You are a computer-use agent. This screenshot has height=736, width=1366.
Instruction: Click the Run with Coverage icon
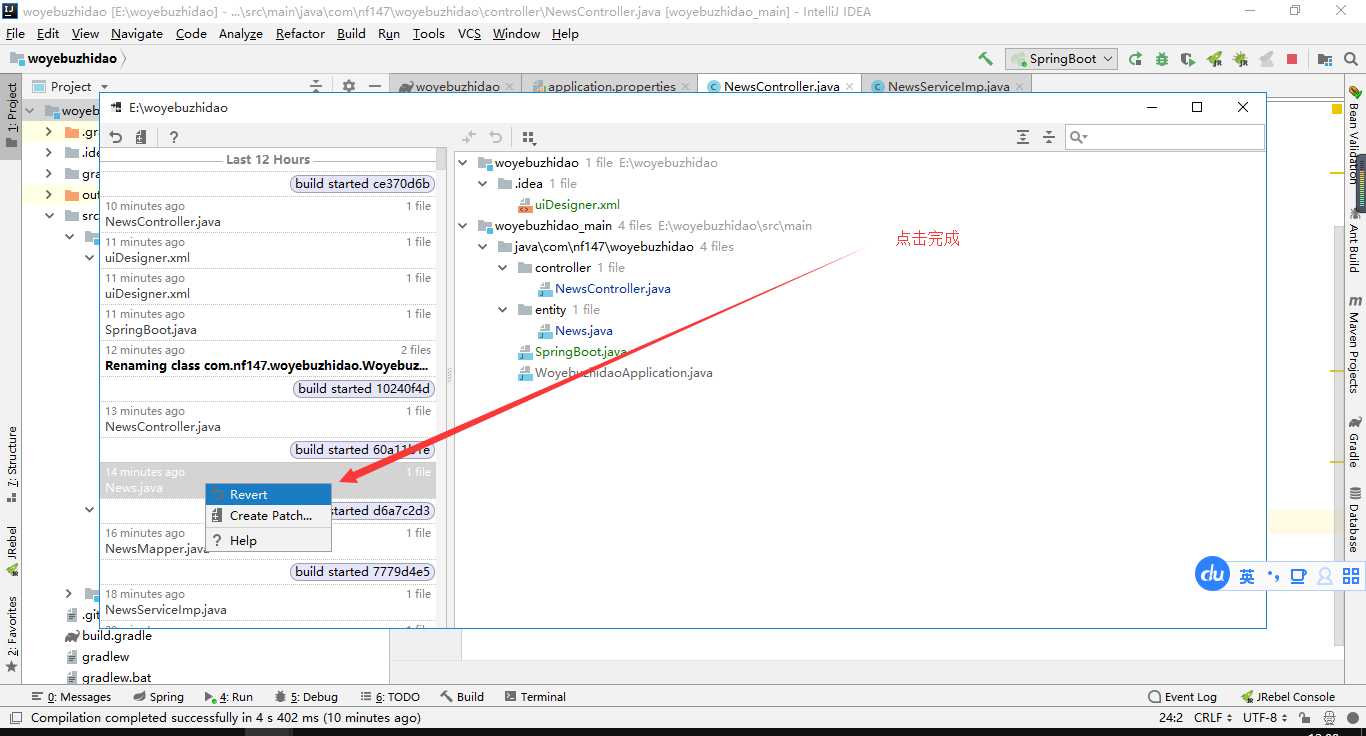pos(1188,59)
